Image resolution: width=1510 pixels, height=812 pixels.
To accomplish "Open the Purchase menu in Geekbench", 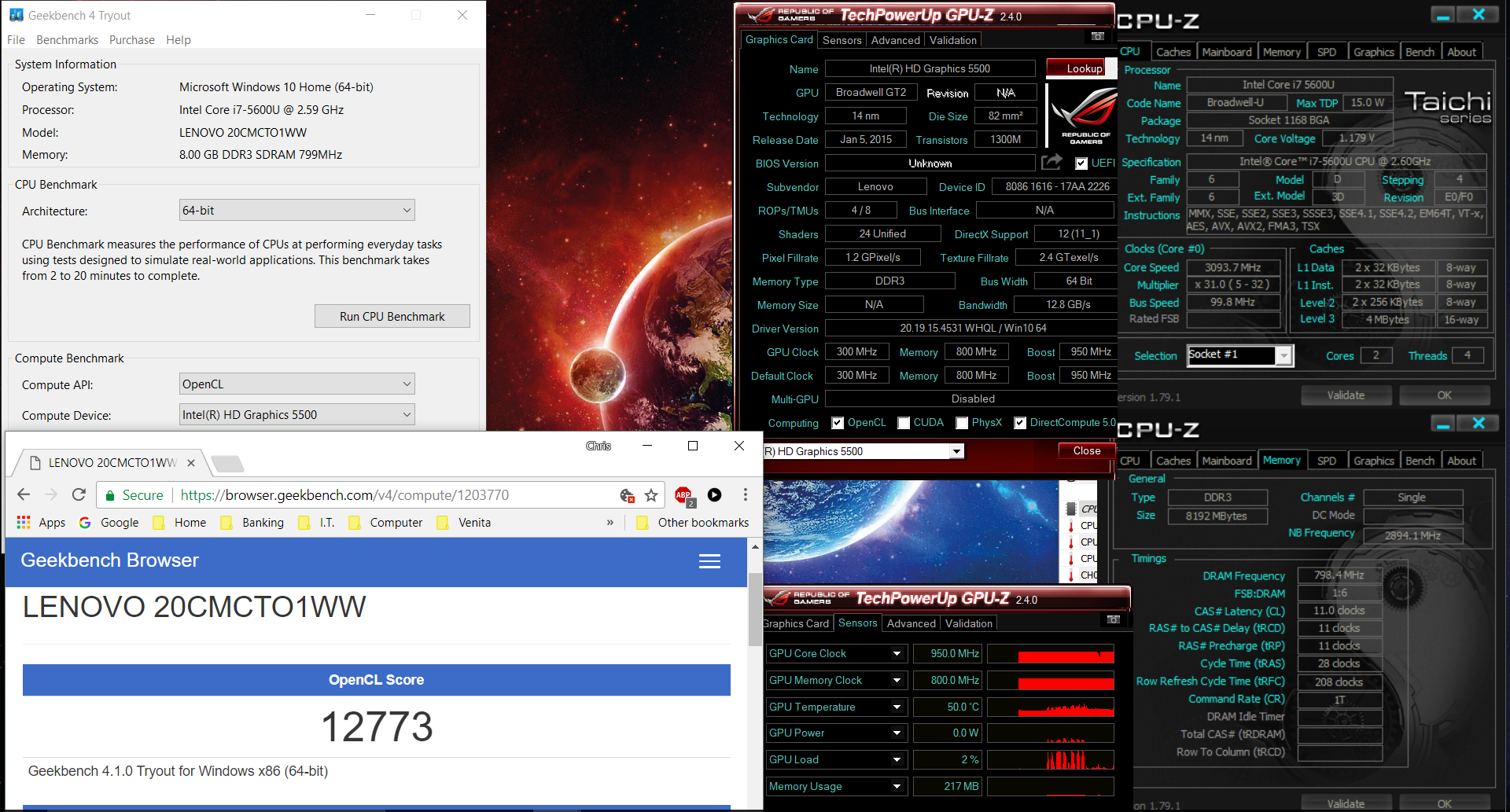I will tap(132, 40).
